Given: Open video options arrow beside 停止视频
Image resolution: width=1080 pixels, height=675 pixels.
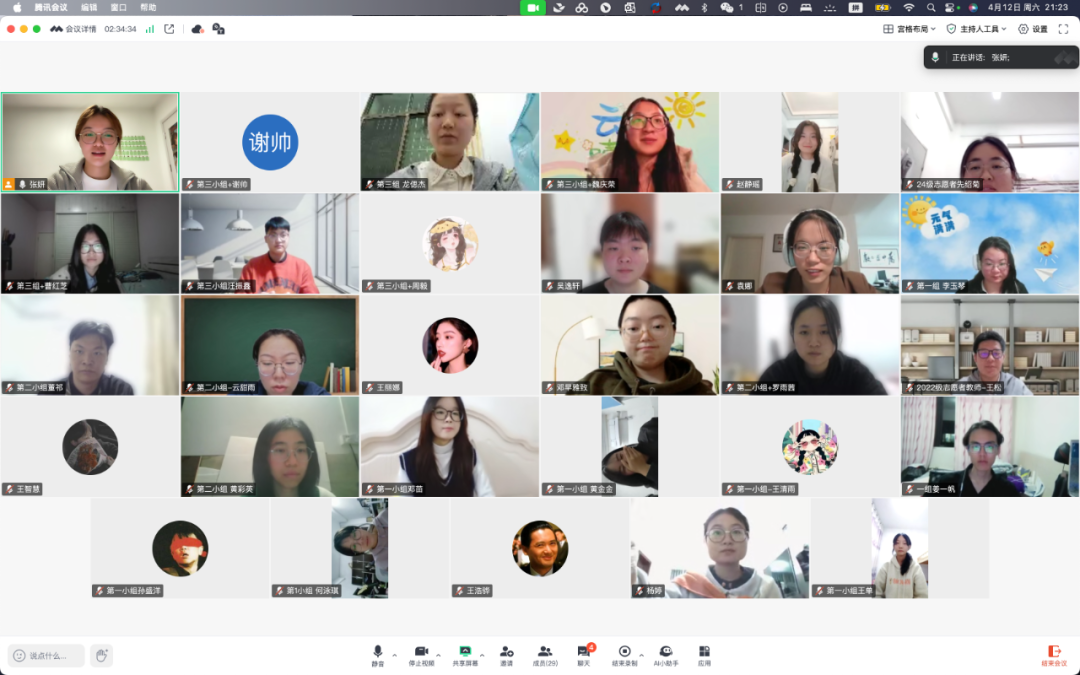Looking at the screenshot, I should (x=439, y=655).
